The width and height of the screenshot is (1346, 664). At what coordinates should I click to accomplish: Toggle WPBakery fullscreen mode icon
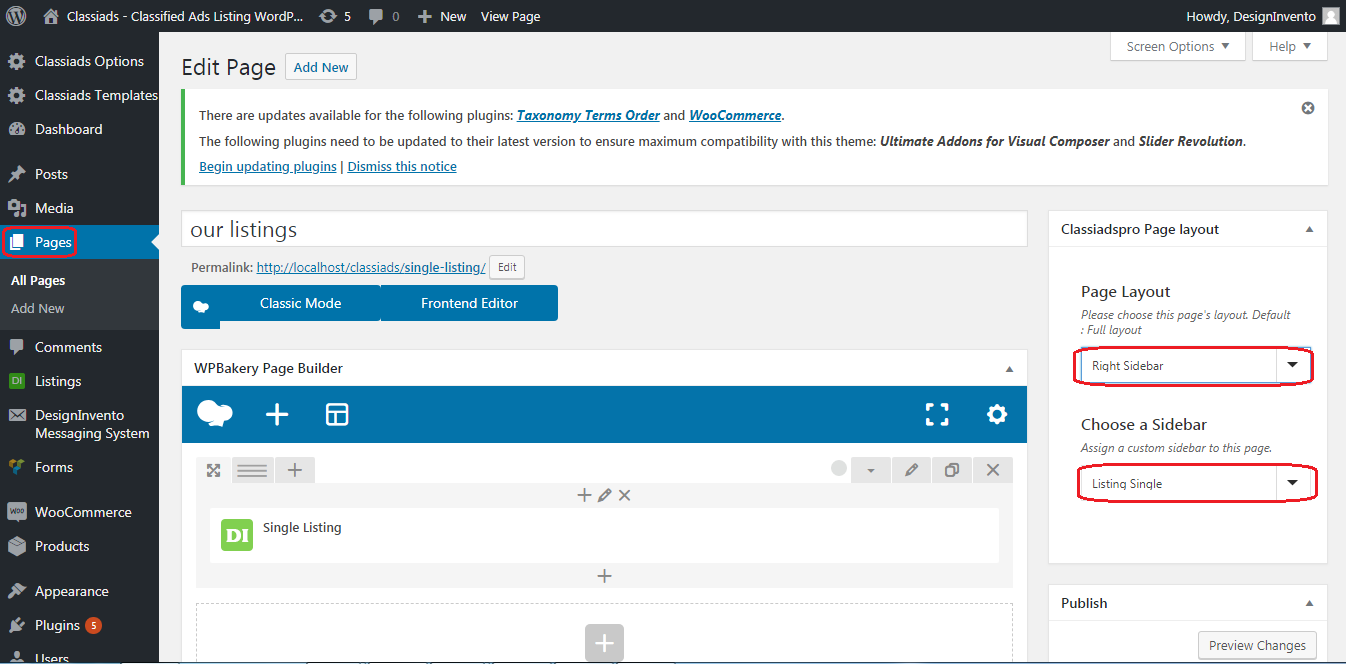tap(937, 414)
